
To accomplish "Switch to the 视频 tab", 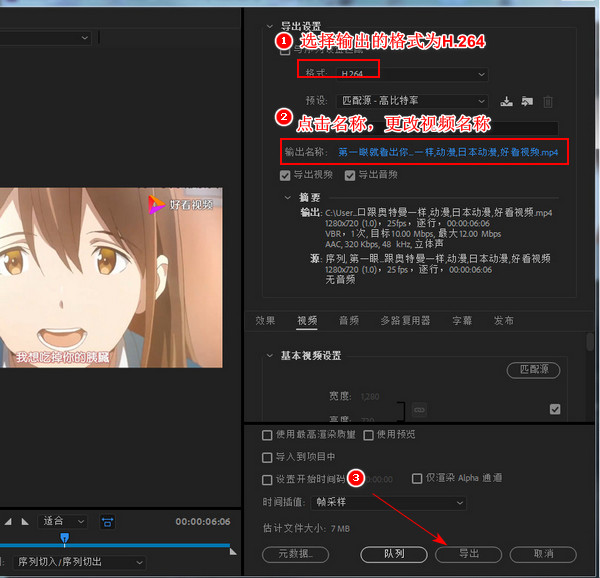I will coord(307,320).
